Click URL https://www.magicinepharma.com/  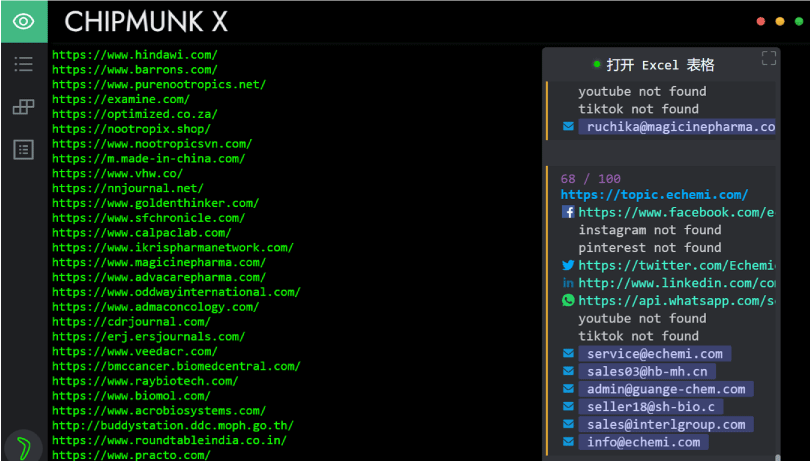[159, 263]
